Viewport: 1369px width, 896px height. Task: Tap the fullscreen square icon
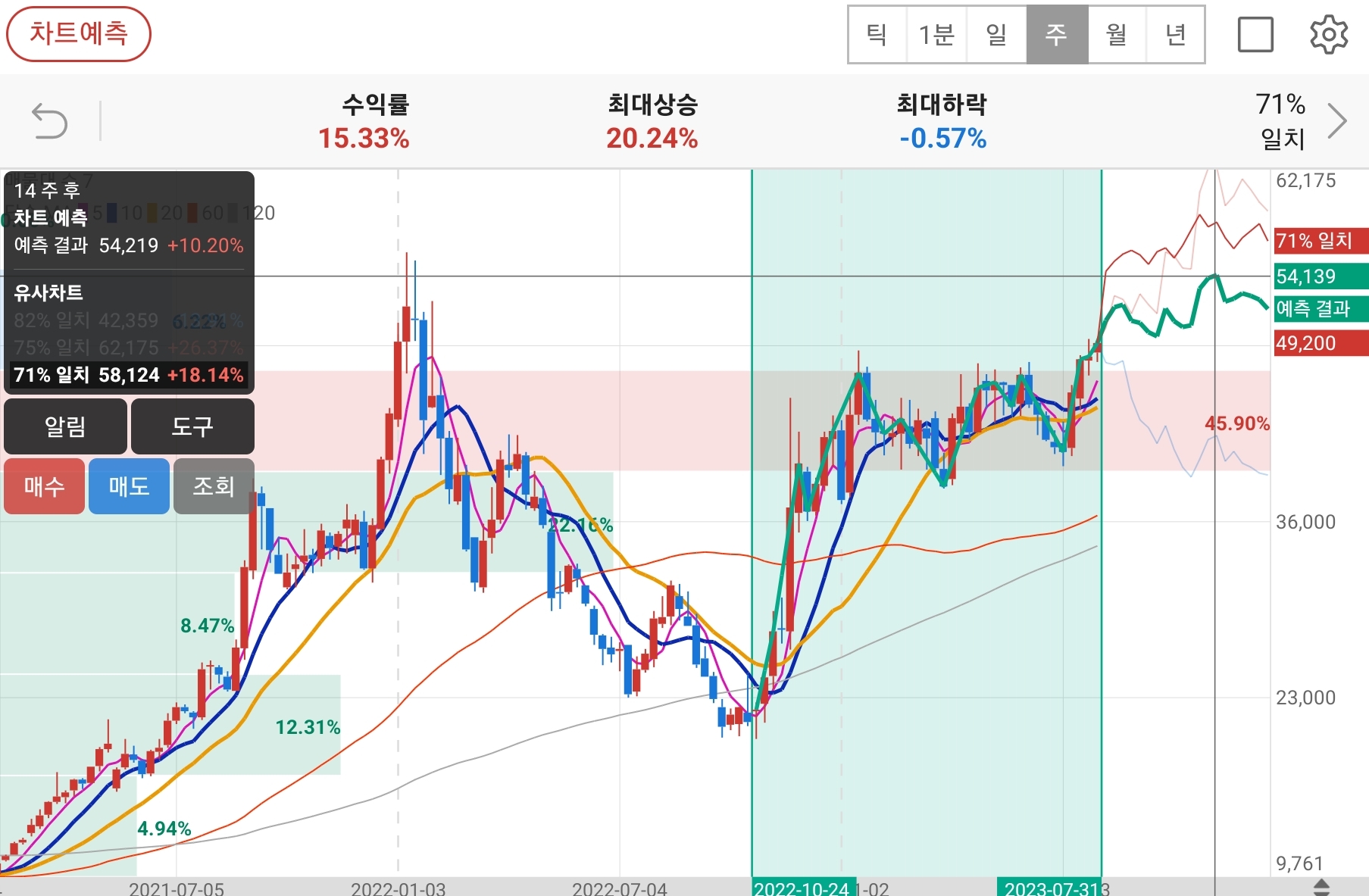(x=1255, y=34)
